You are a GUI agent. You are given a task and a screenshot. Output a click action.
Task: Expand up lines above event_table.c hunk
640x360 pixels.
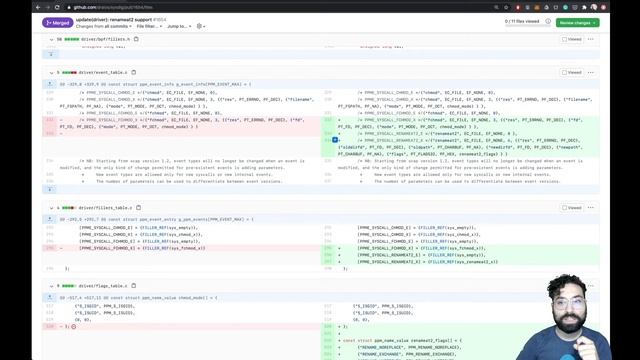coord(50,84)
